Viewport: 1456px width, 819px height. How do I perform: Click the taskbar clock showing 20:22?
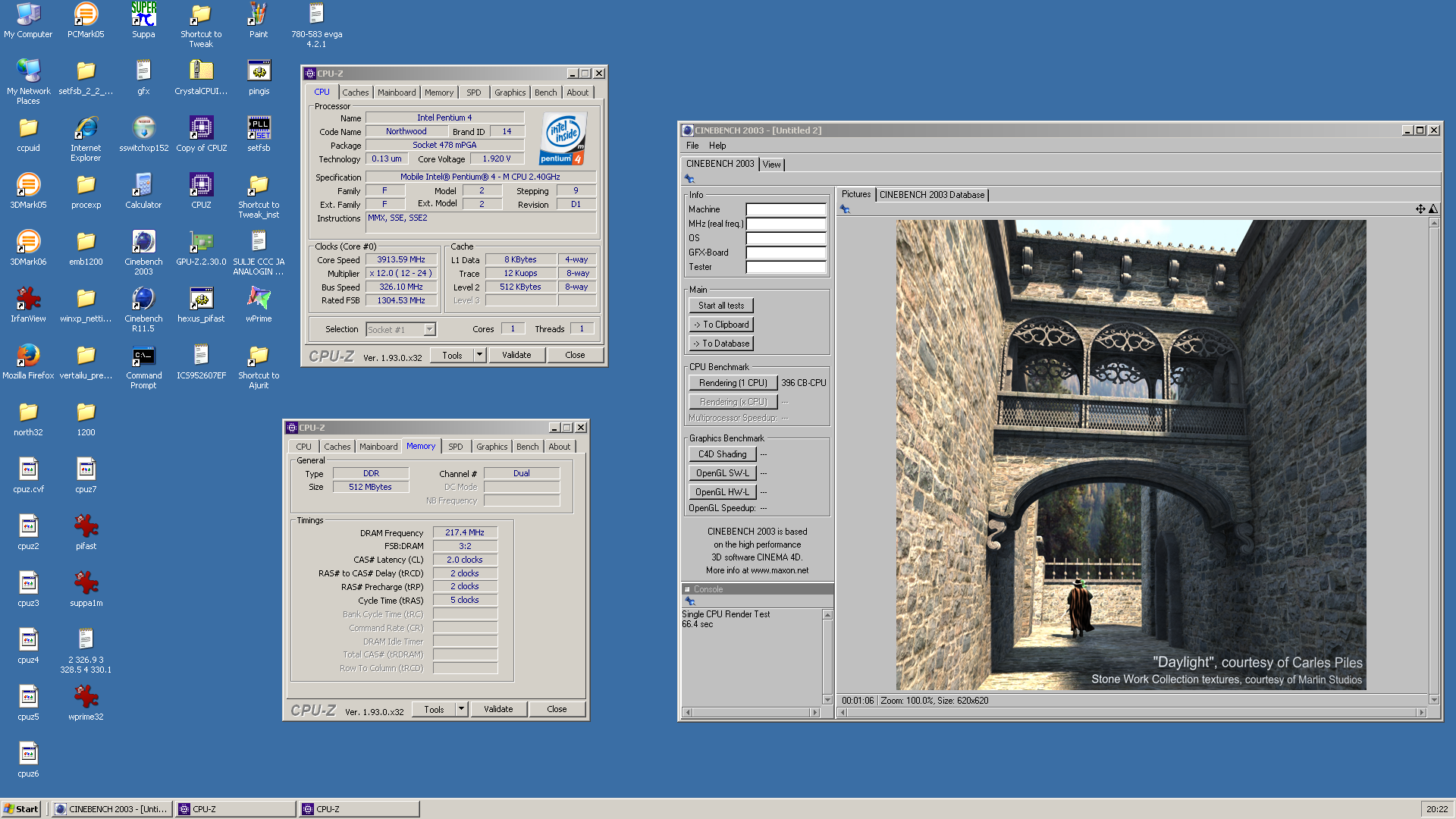pos(1436,809)
